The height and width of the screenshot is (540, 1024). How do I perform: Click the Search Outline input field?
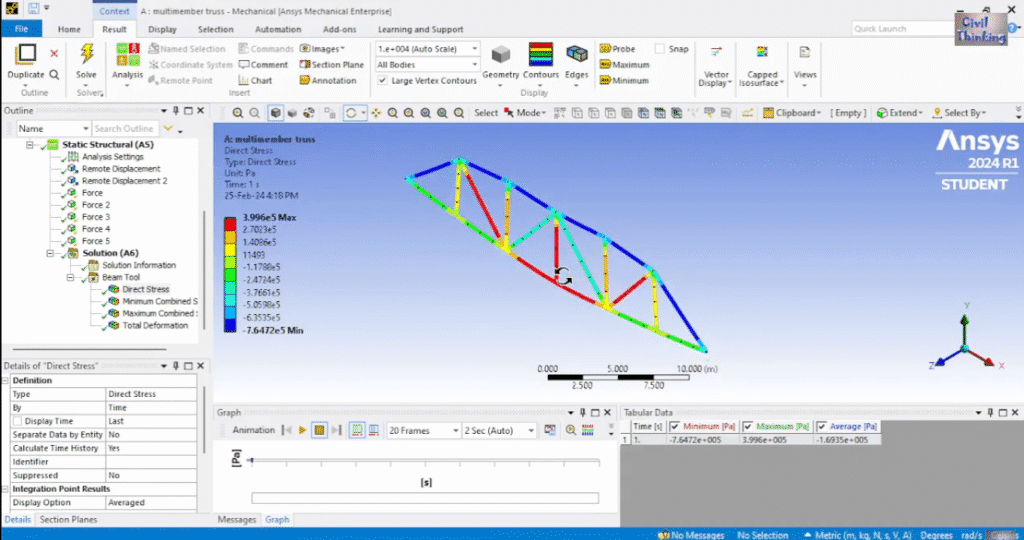click(124, 129)
